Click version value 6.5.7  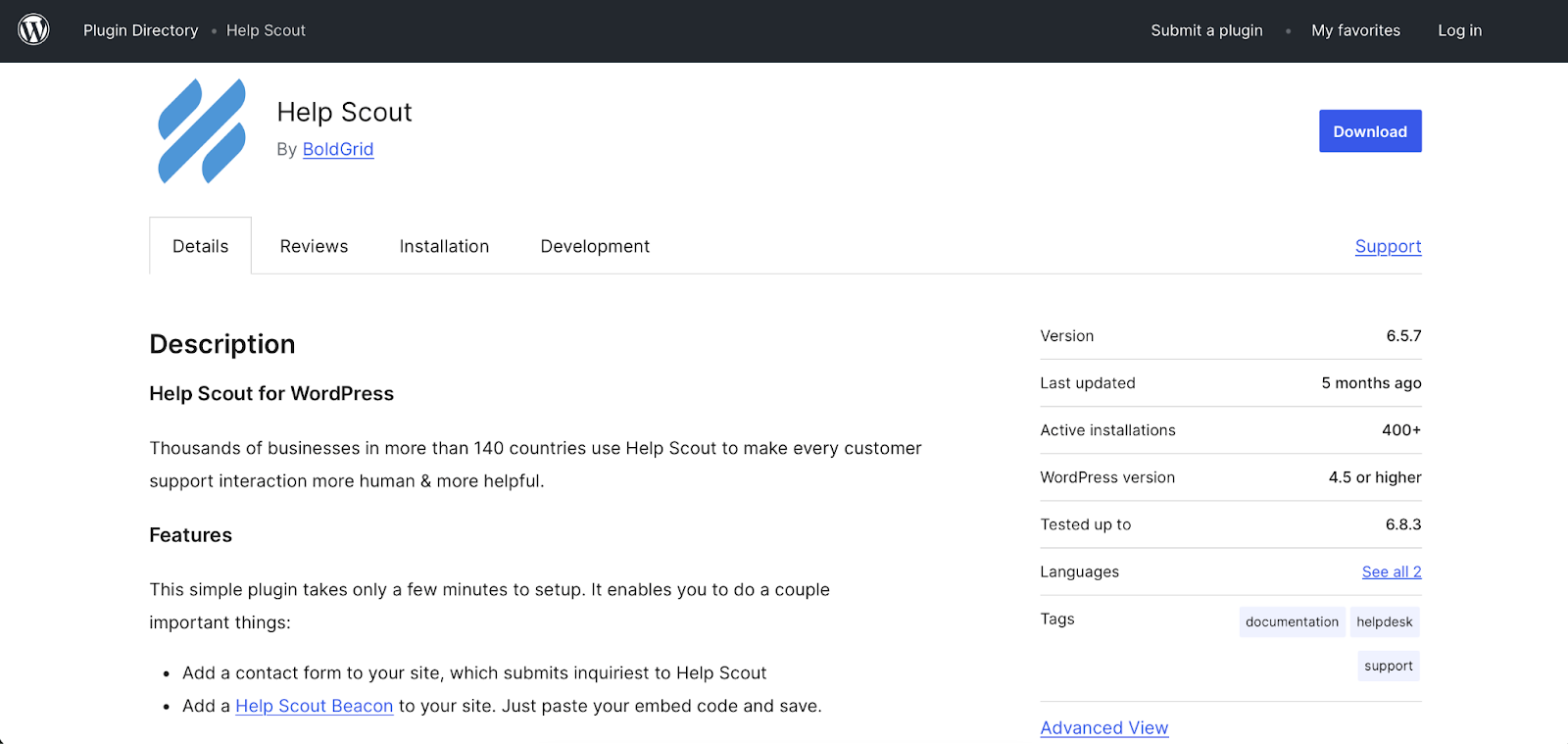click(1403, 336)
